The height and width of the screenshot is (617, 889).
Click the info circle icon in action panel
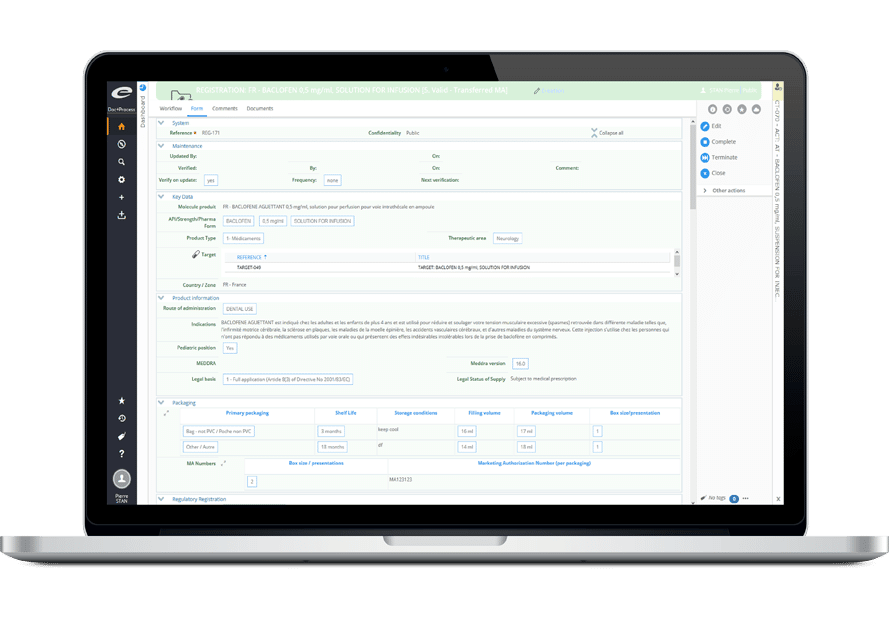(712, 109)
